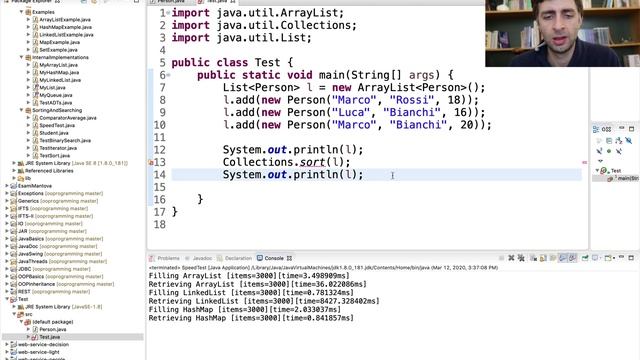The width and height of the screenshot is (640, 360).
Task: Click the error marker on line 13 gutter
Action: coord(151,162)
